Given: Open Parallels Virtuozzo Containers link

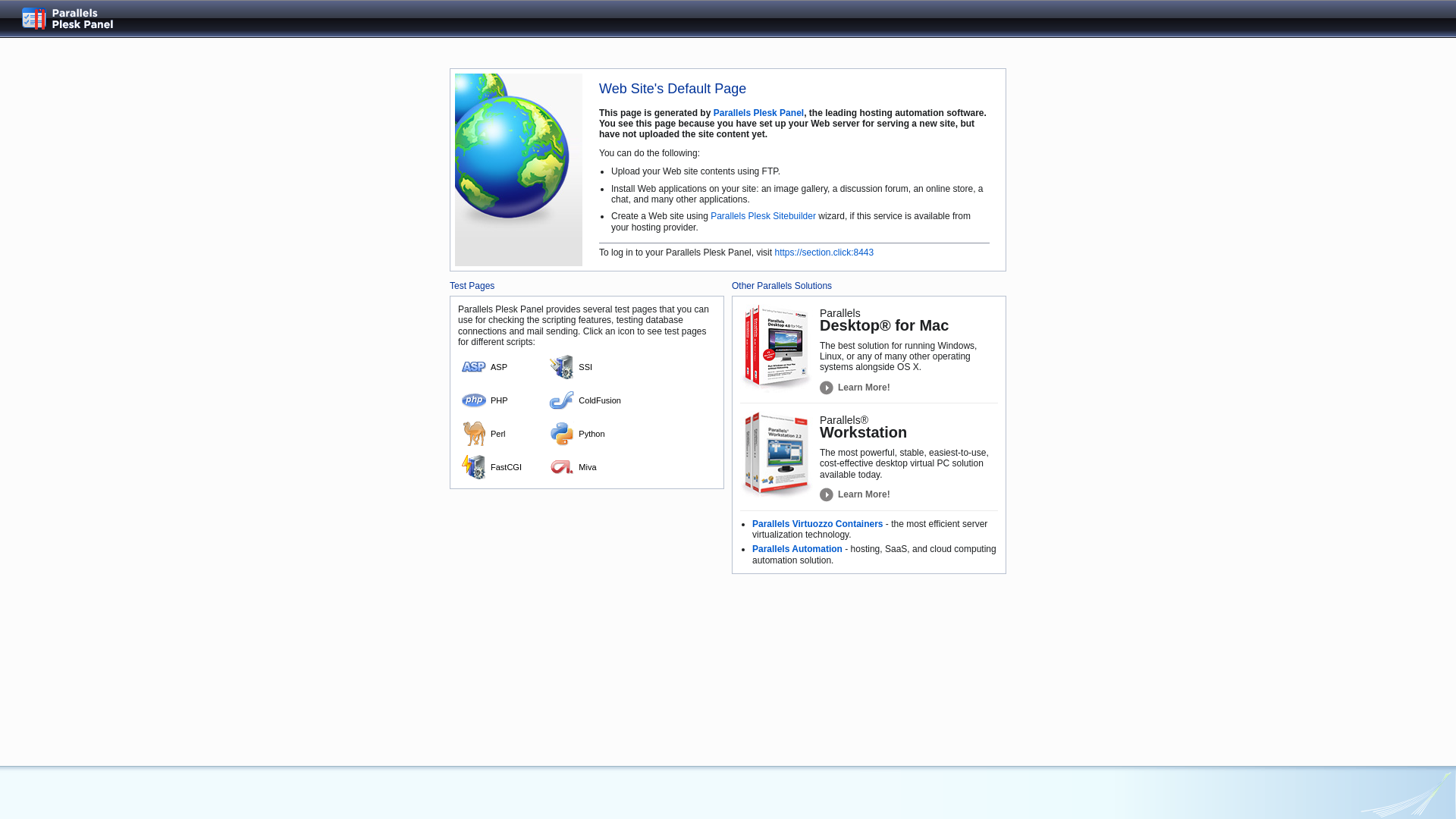Looking at the screenshot, I should [x=817, y=524].
